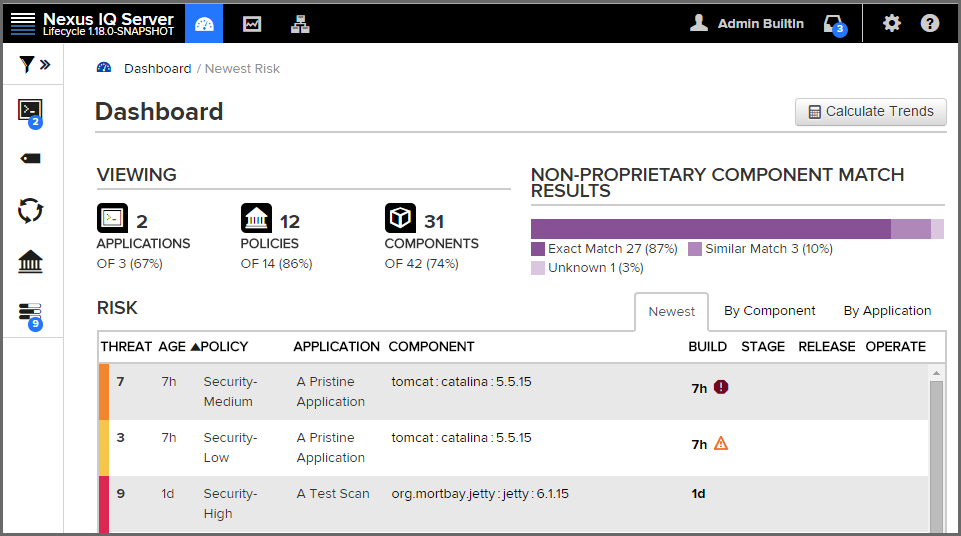Open A Test Scan application

tap(333, 494)
